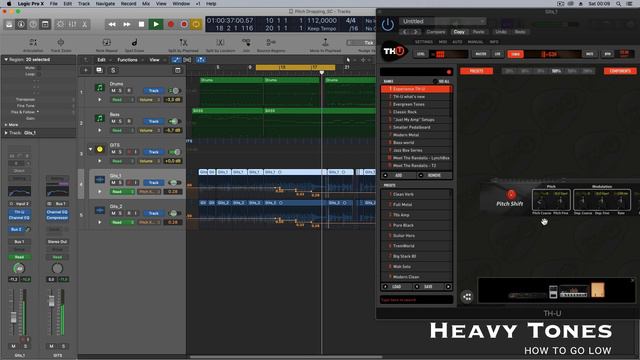This screenshot has width=640, height=360.
Task: Click the Bounce Regions toolbar icon
Action: click(271, 42)
